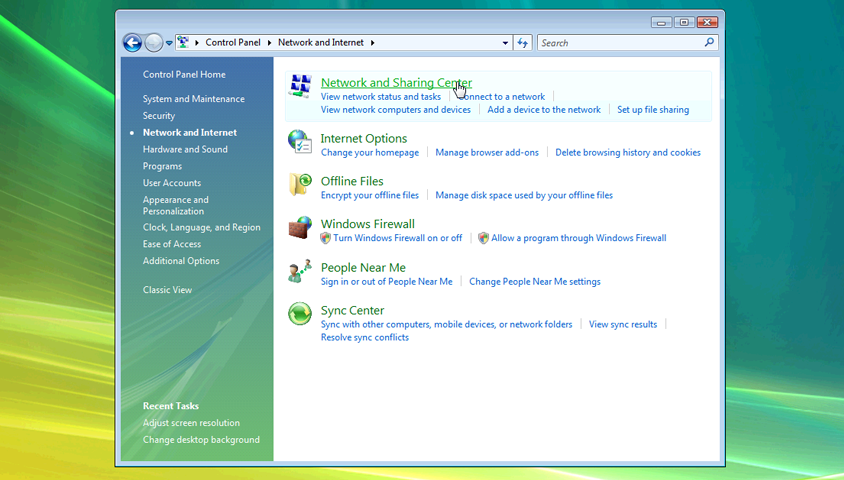Open the Offline Files folder icon
The height and width of the screenshot is (480, 844).
(300, 185)
